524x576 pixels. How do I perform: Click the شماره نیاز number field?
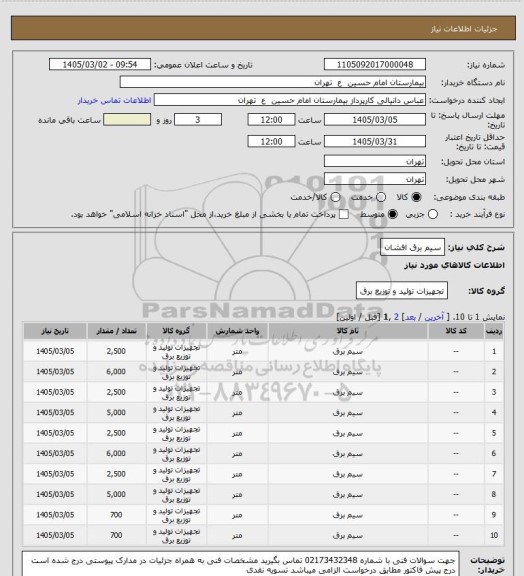tap(375, 64)
